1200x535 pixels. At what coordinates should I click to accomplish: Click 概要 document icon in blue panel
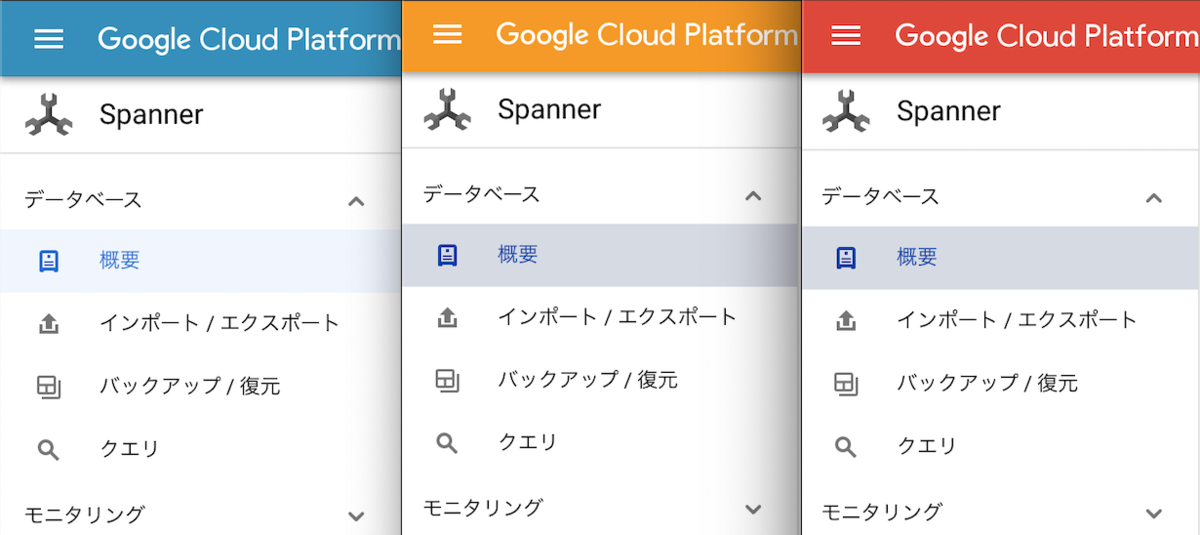49,261
